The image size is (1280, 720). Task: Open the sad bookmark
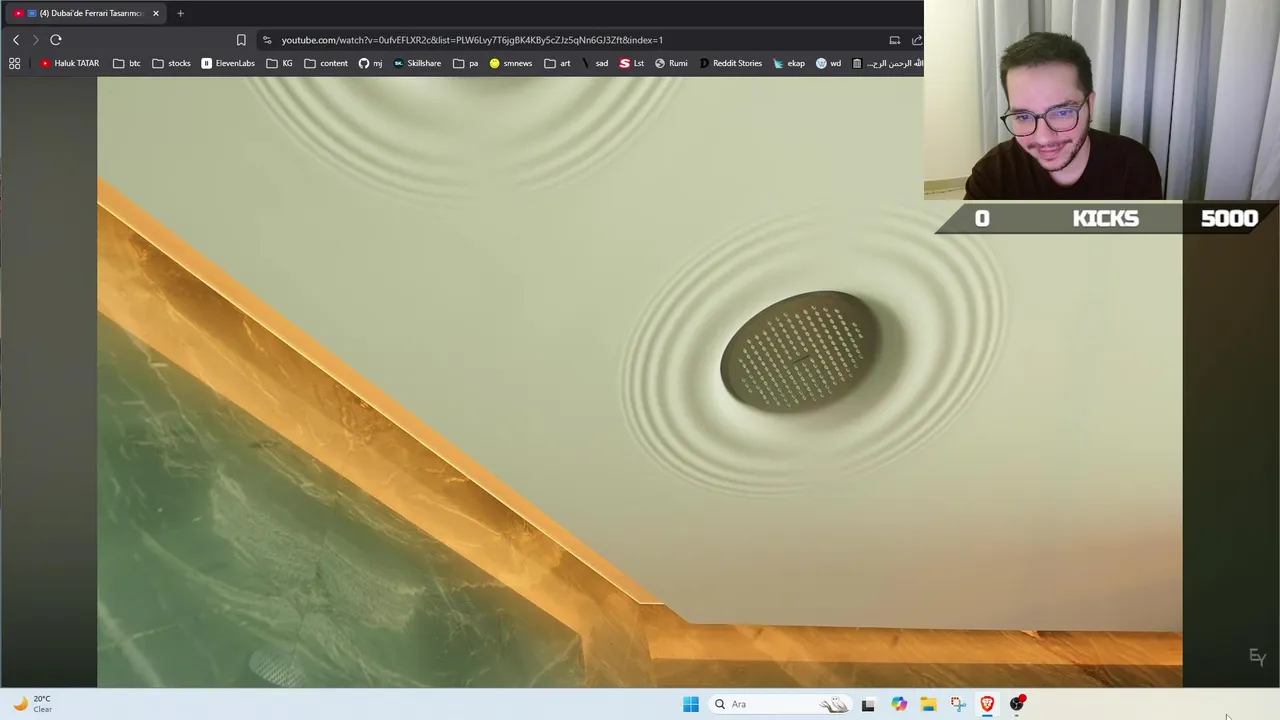[595, 63]
